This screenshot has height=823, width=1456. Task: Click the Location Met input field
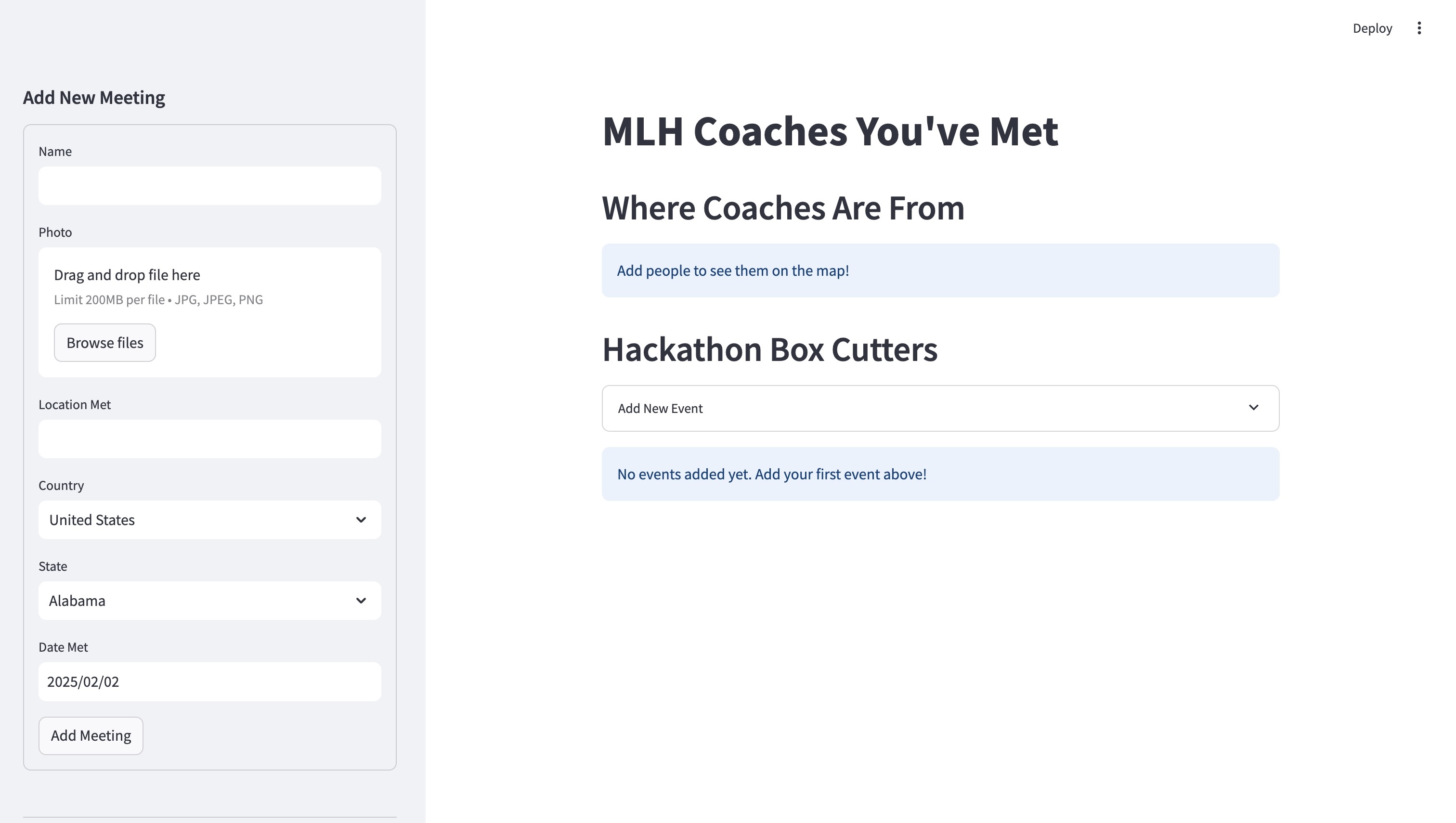click(x=209, y=438)
